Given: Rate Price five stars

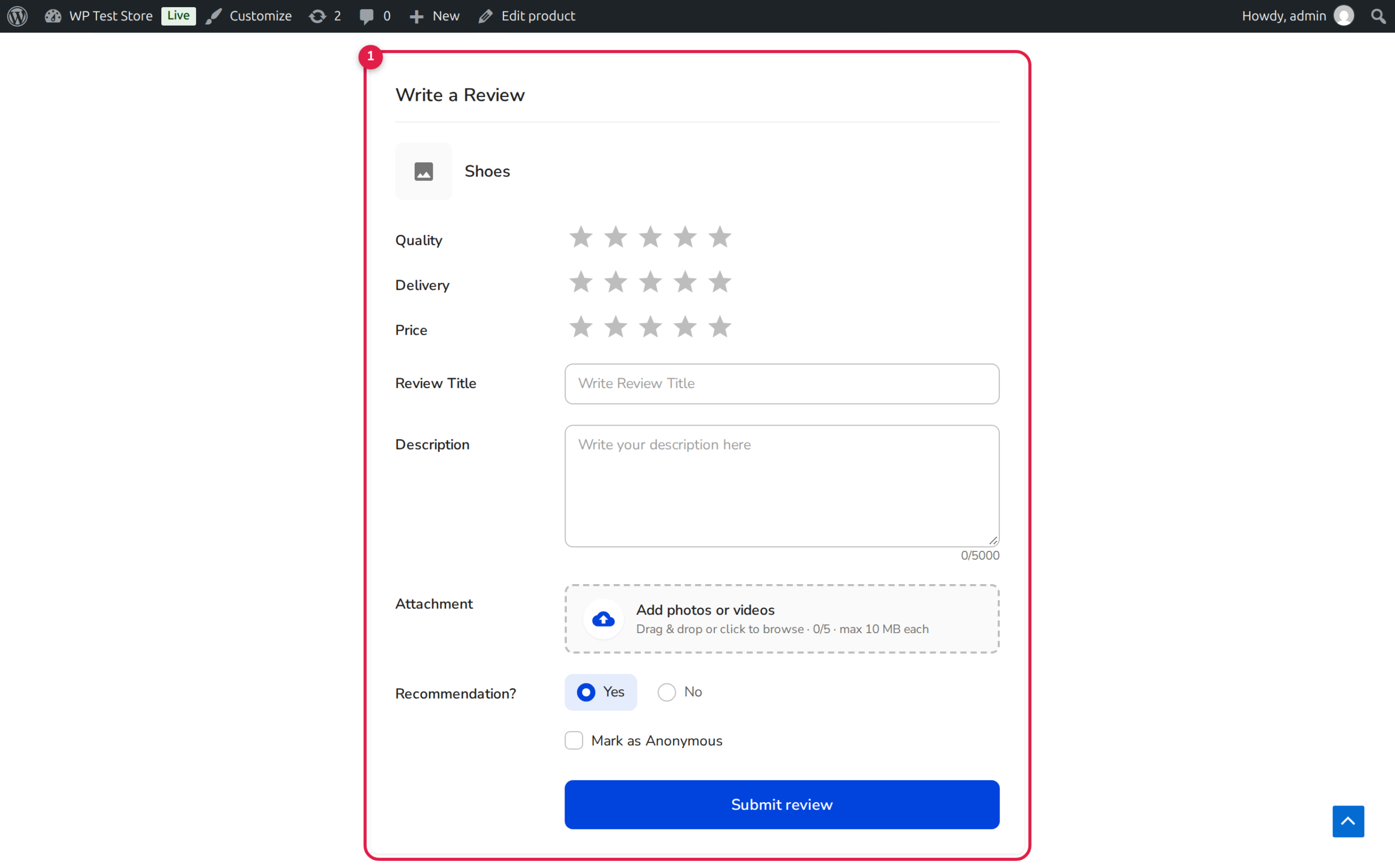Looking at the screenshot, I should point(720,327).
